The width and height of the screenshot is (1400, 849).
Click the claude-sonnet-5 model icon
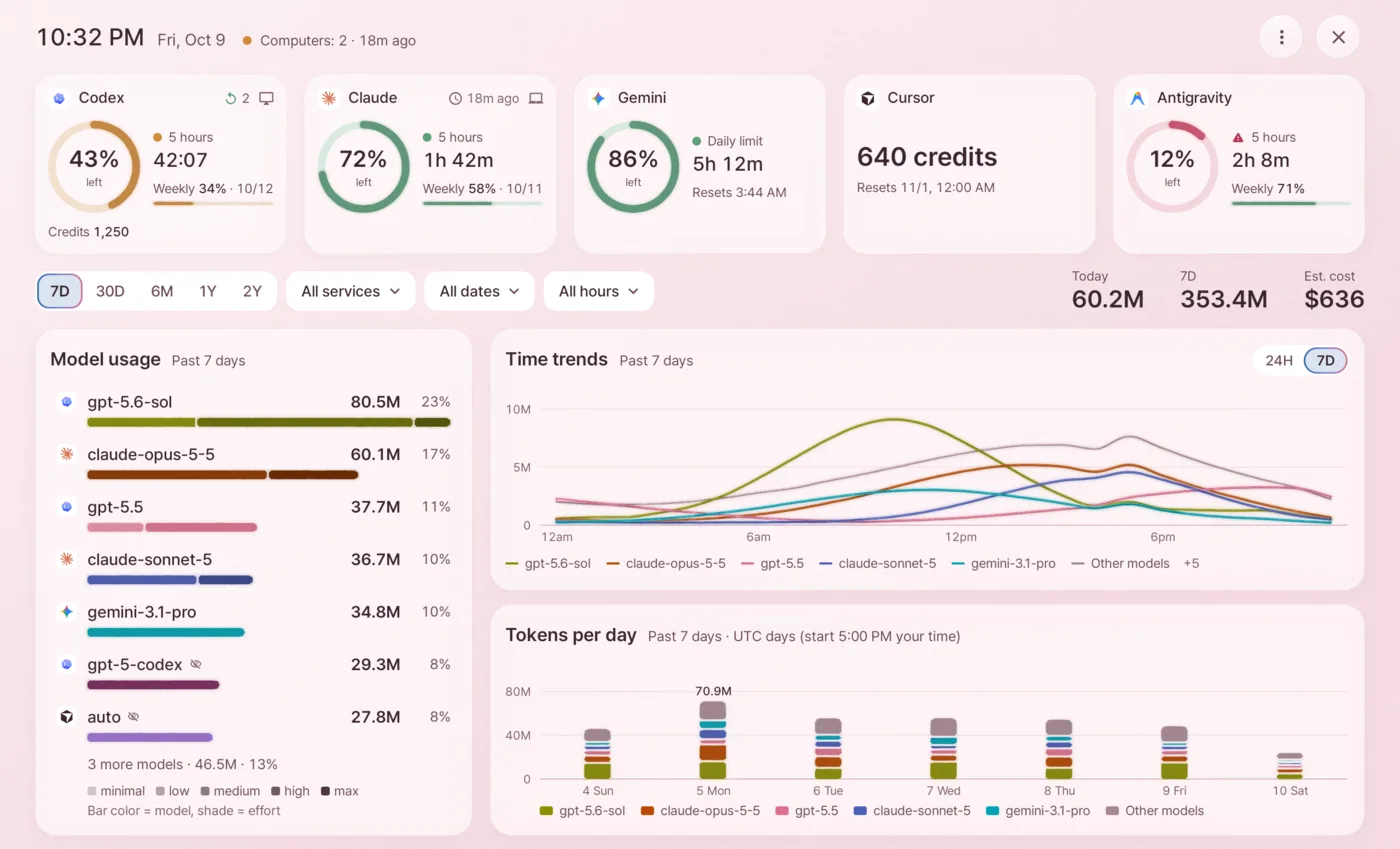(67, 559)
